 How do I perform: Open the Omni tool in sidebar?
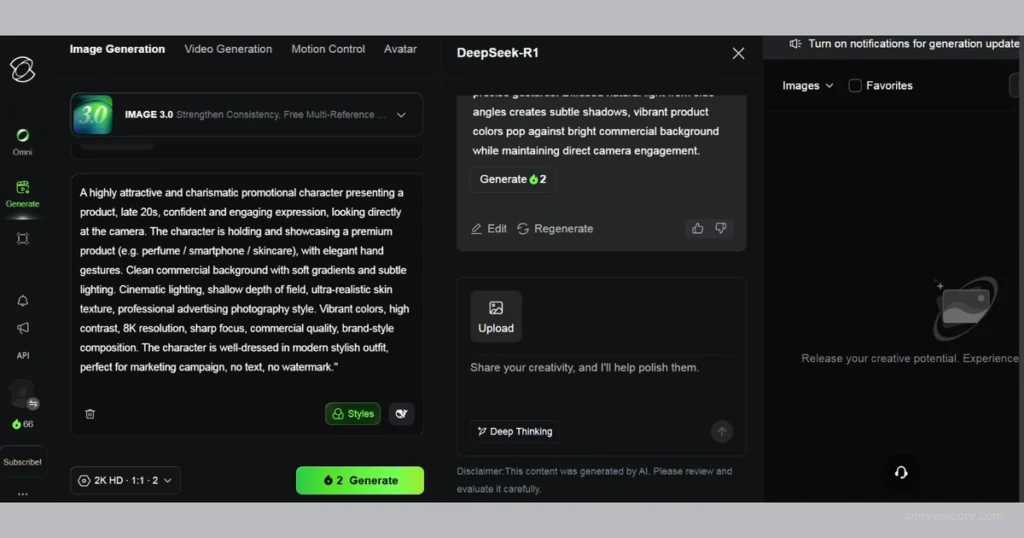pyautogui.click(x=22, y=137)
